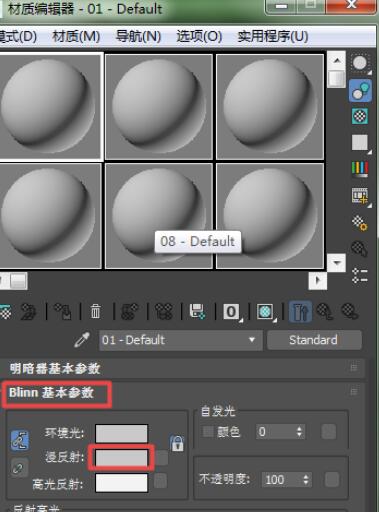This screenshot has width=379, height=512.
Task: Click Select by Material icon
Action: tap(360, 249)
